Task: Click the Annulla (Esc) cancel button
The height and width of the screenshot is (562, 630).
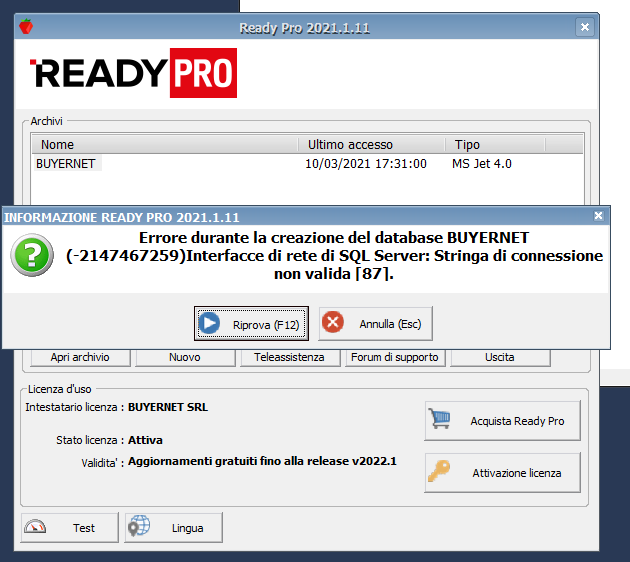Action: [375, 323]
